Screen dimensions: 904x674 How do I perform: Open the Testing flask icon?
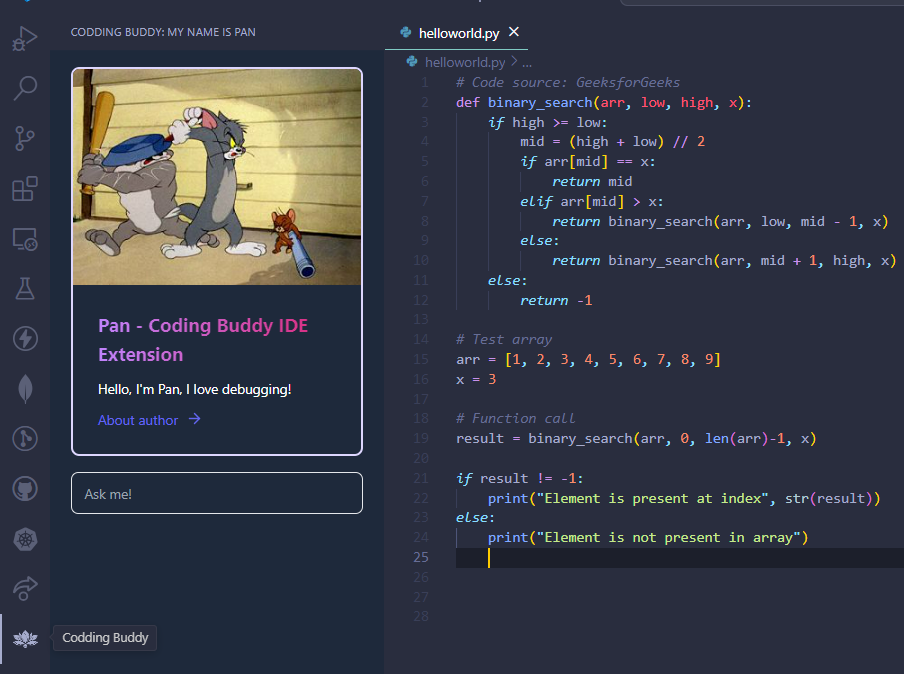coord(25,288)
